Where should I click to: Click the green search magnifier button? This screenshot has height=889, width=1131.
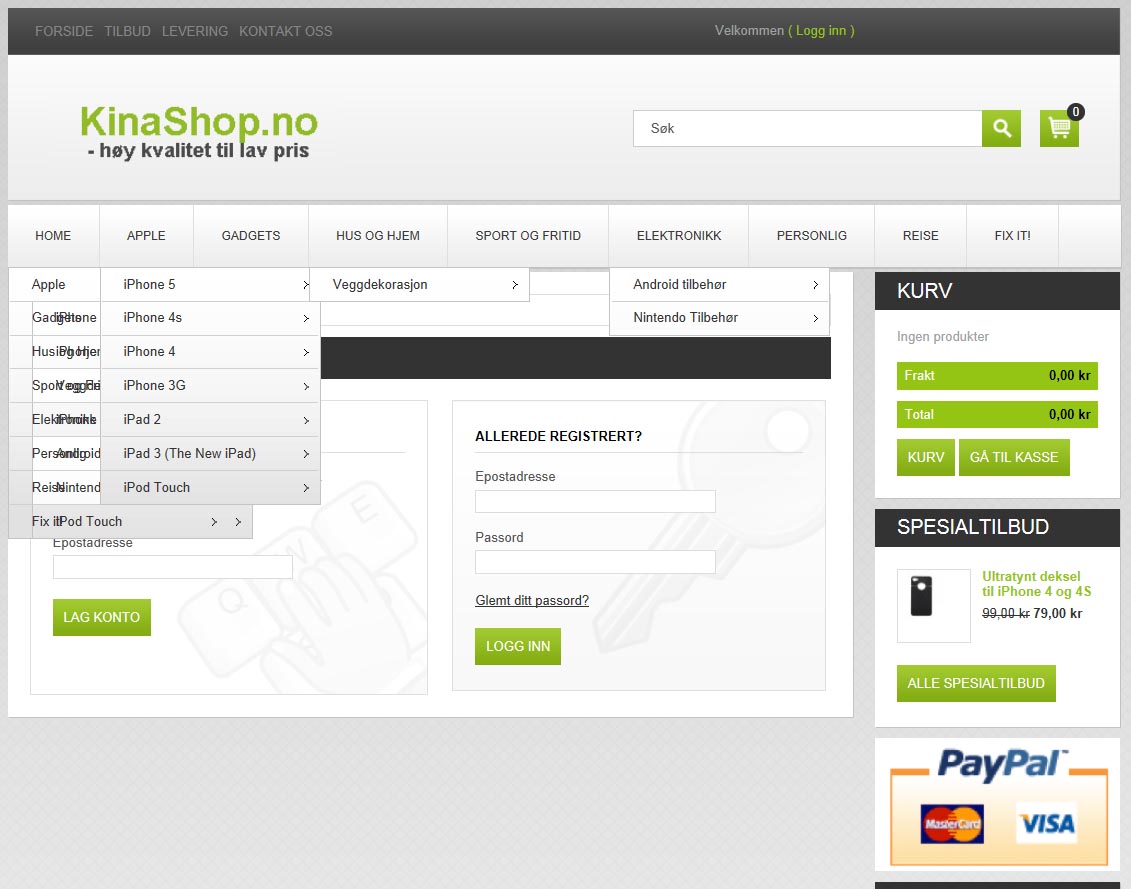(1001, 128)
